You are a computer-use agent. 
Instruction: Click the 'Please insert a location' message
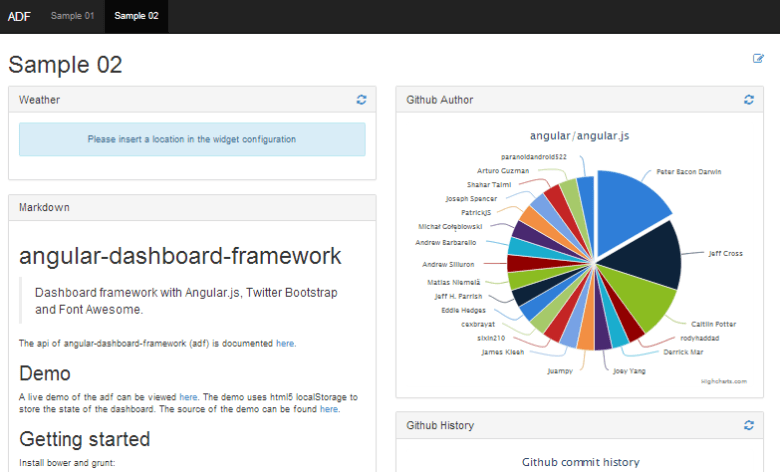pos(192,139)
